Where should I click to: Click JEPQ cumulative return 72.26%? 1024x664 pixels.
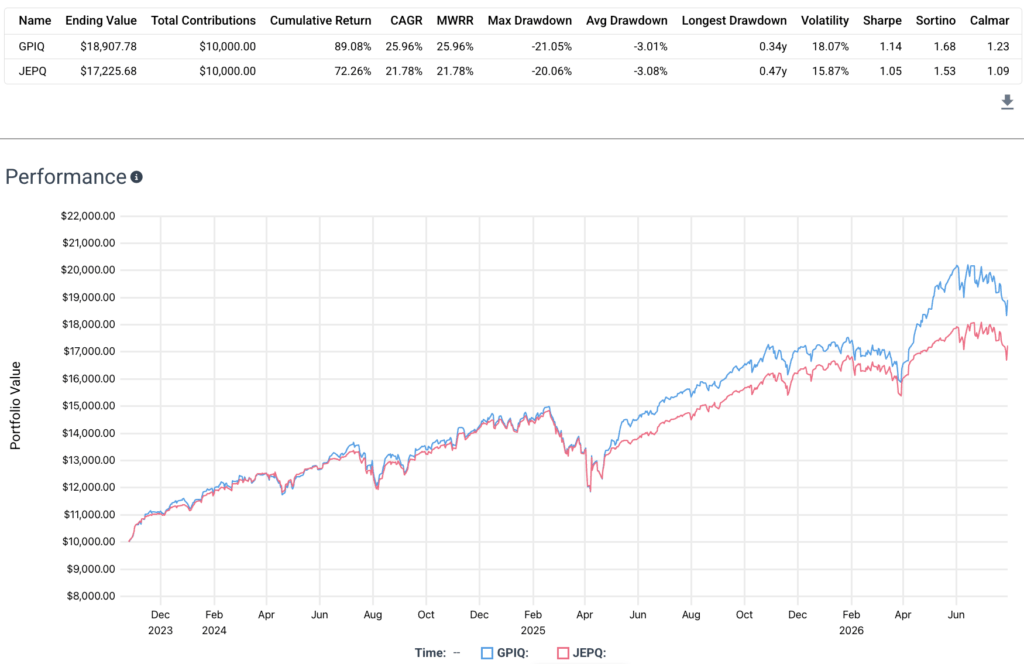pos(353,71)
